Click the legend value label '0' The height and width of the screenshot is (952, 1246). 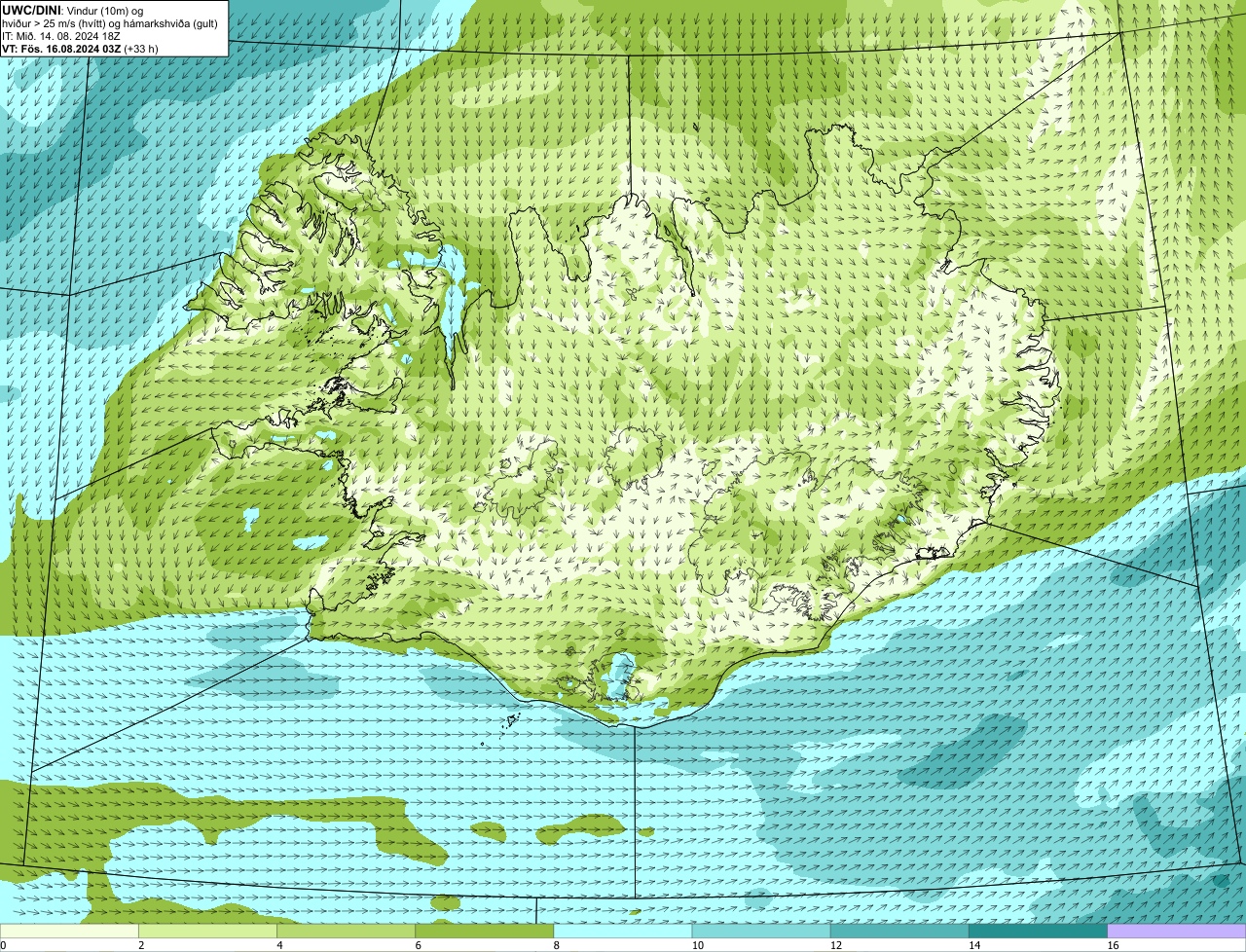[4, 945]
